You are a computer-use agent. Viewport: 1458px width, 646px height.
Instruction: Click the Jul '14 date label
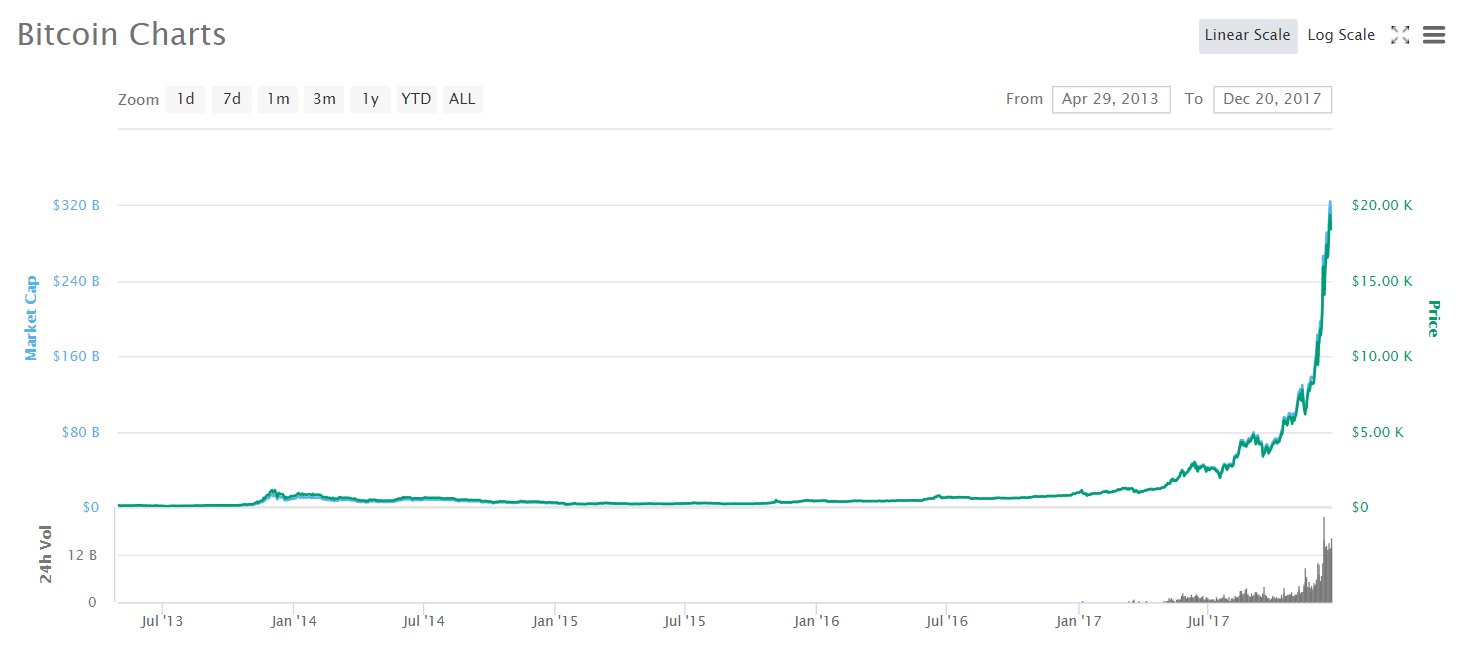[423, 621]
